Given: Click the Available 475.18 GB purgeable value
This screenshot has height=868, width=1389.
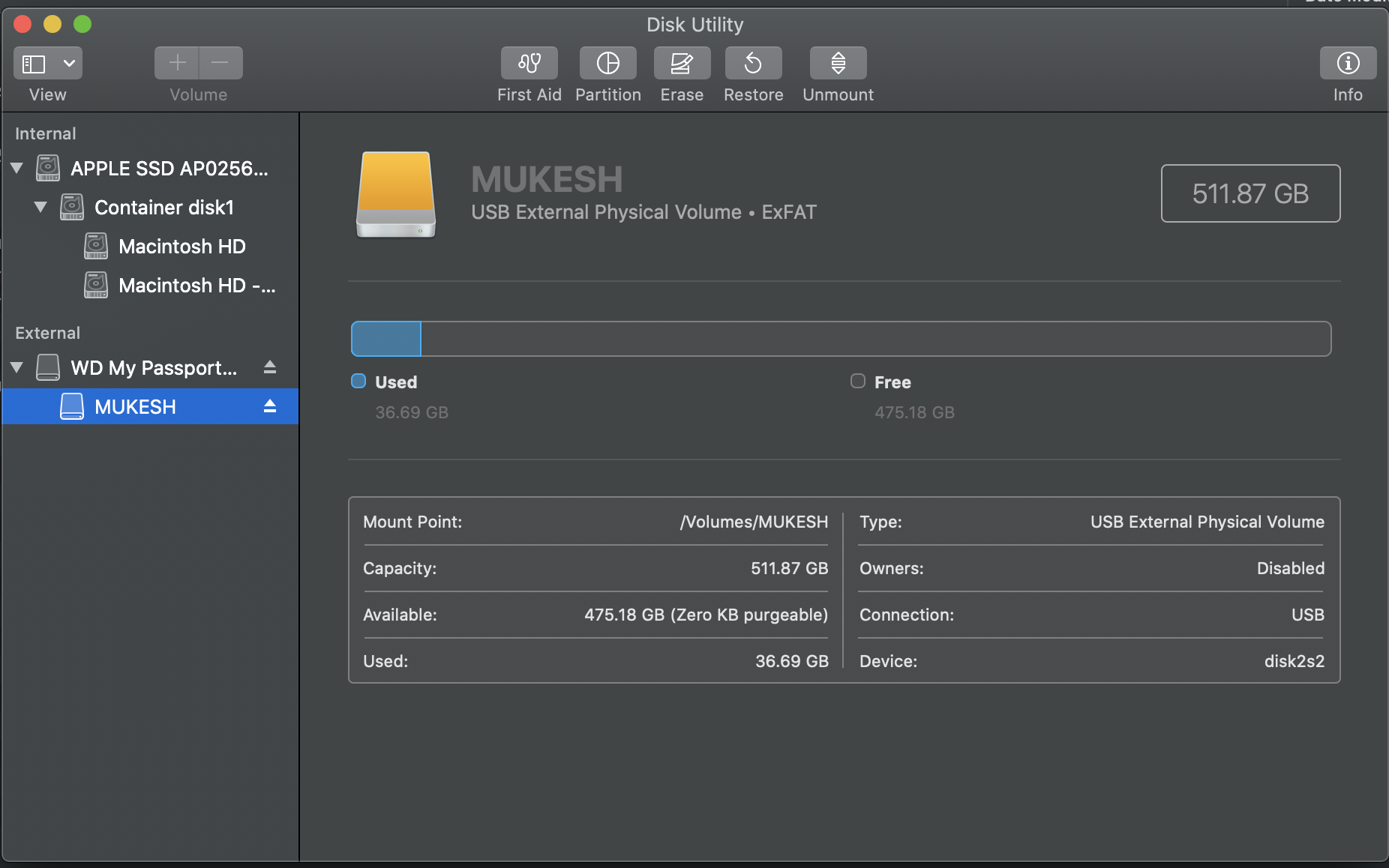Looking at the screenshot, I should pyautogui.click(x=706, y=615).
